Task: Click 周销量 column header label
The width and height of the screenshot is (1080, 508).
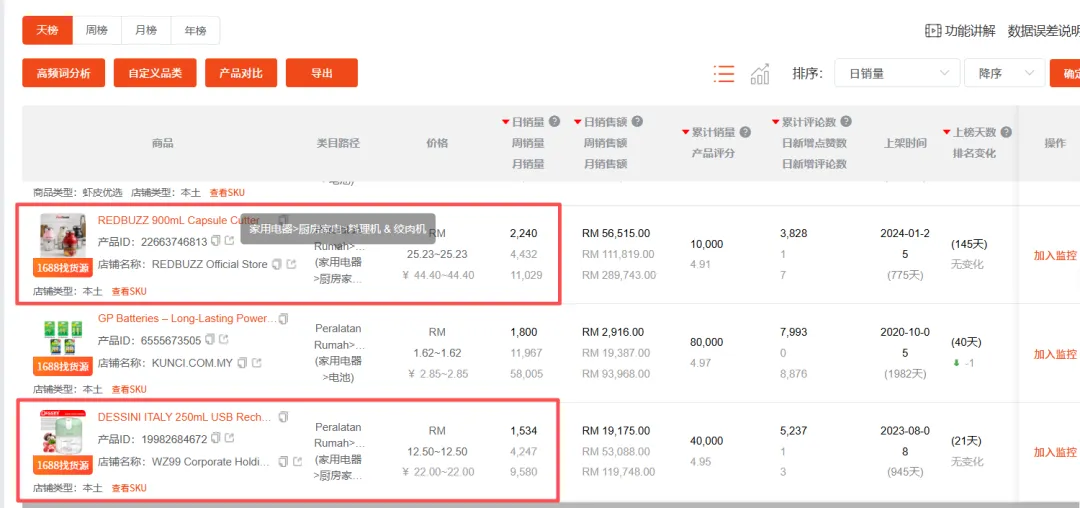Action: 526,143
